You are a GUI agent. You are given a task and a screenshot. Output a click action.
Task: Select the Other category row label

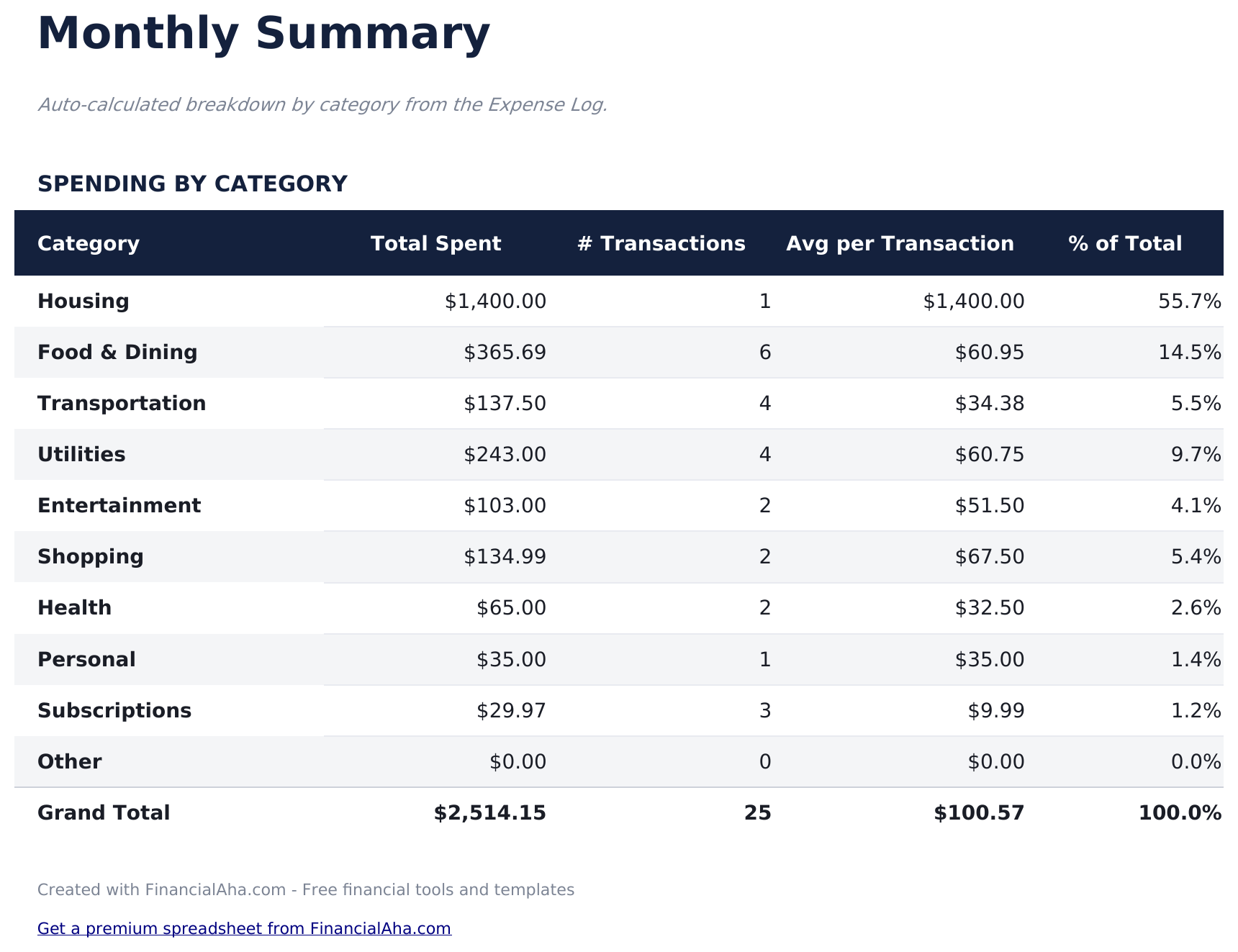(x=70, y=761)
